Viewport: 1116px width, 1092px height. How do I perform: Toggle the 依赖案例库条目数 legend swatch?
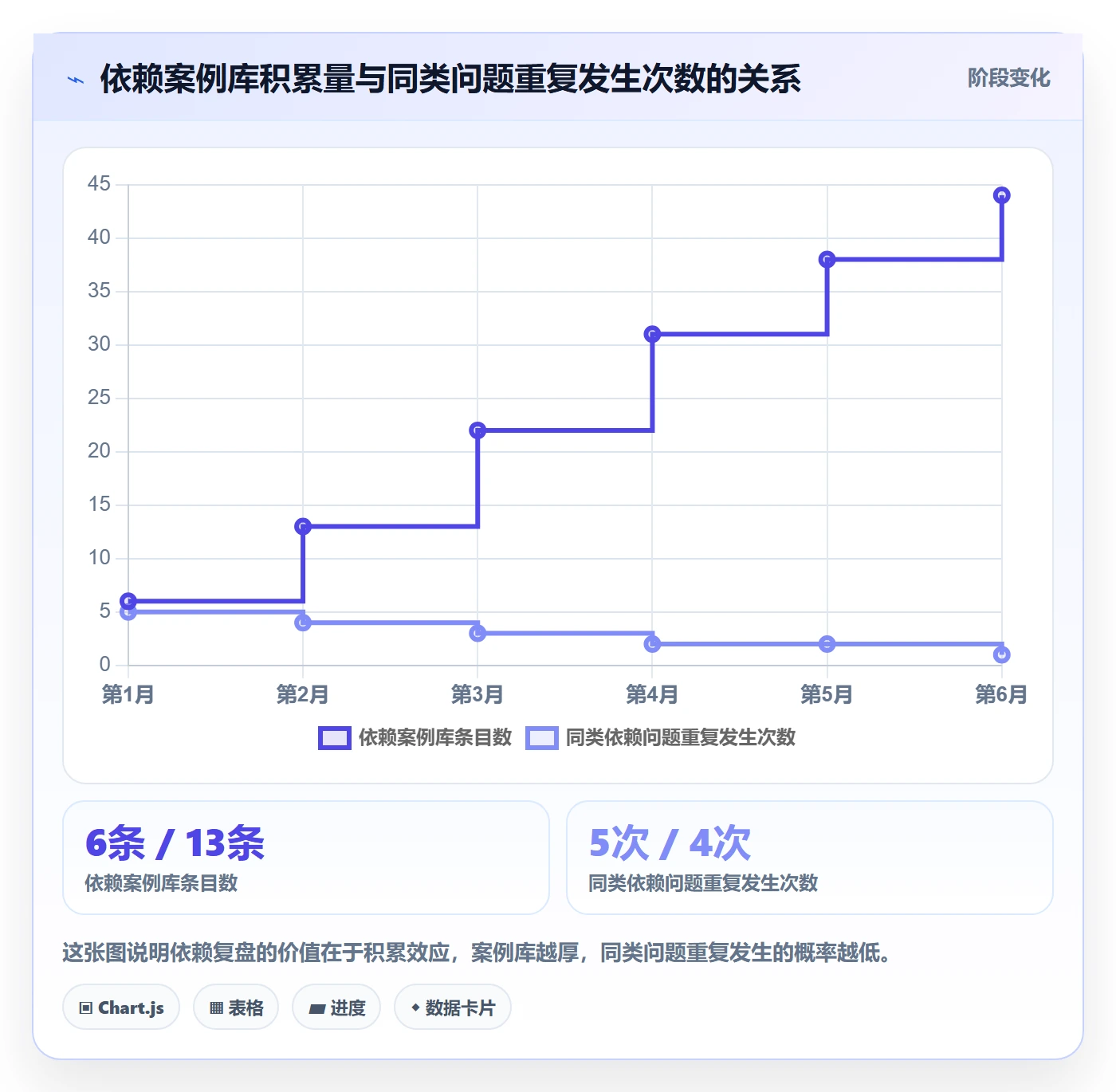click(x=334, y=738)
